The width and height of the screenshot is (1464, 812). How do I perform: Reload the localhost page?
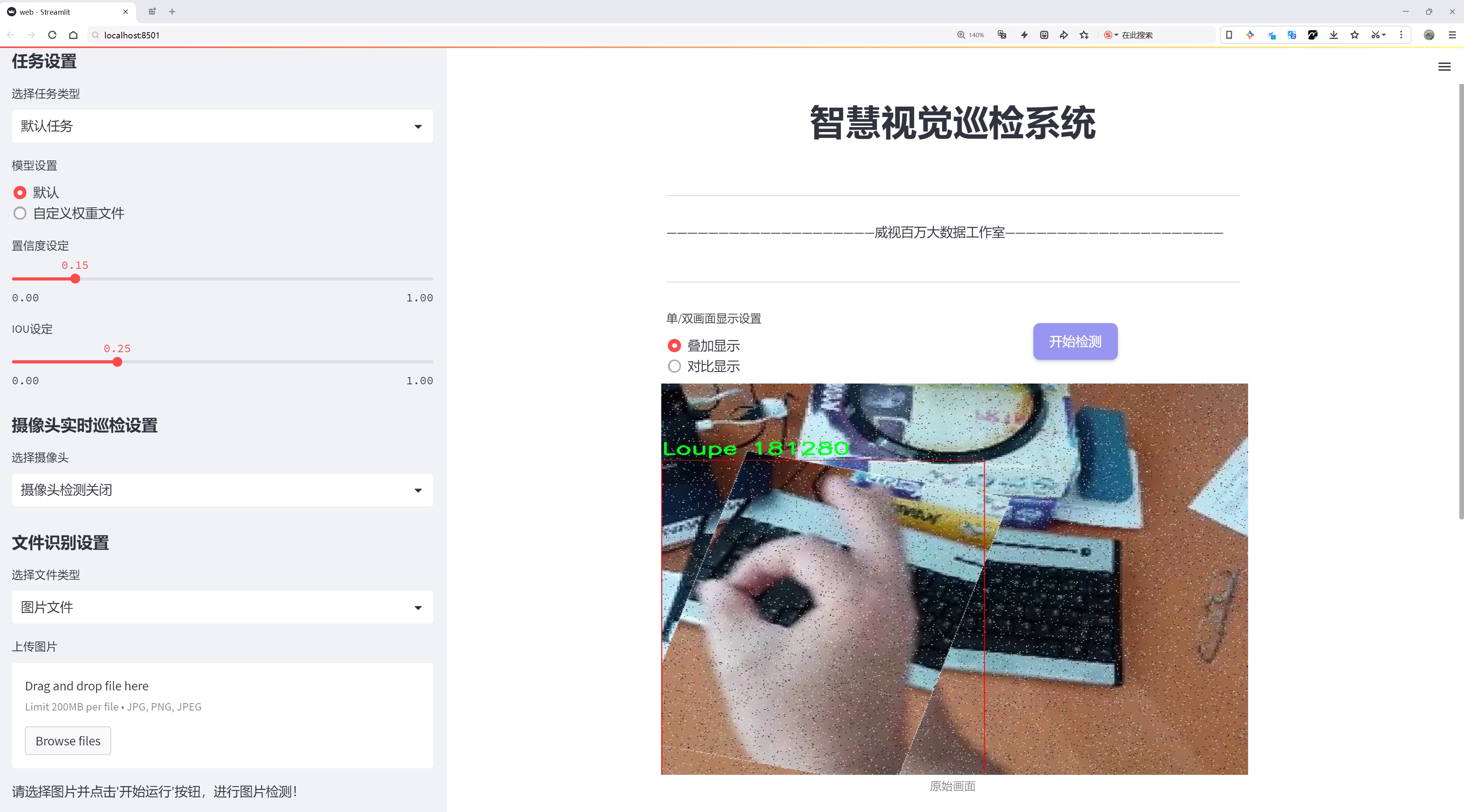52,35
